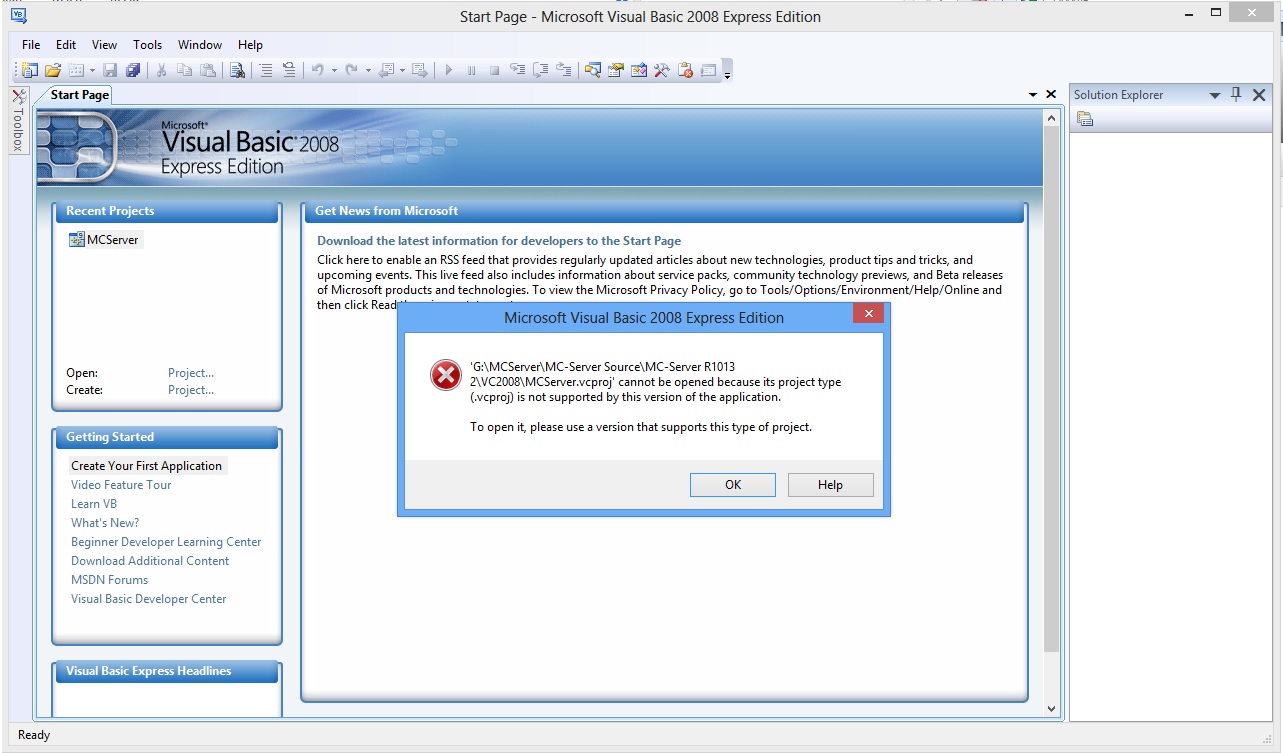Expand the toolbar options overflow arrow
Viewport: 1283px width, 753px height.
[x=728, y=73]
